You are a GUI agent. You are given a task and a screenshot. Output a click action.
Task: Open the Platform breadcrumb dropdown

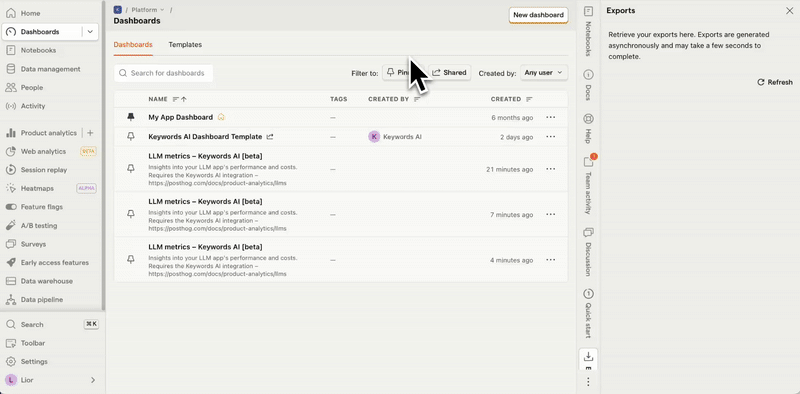(x=148, y=10)
